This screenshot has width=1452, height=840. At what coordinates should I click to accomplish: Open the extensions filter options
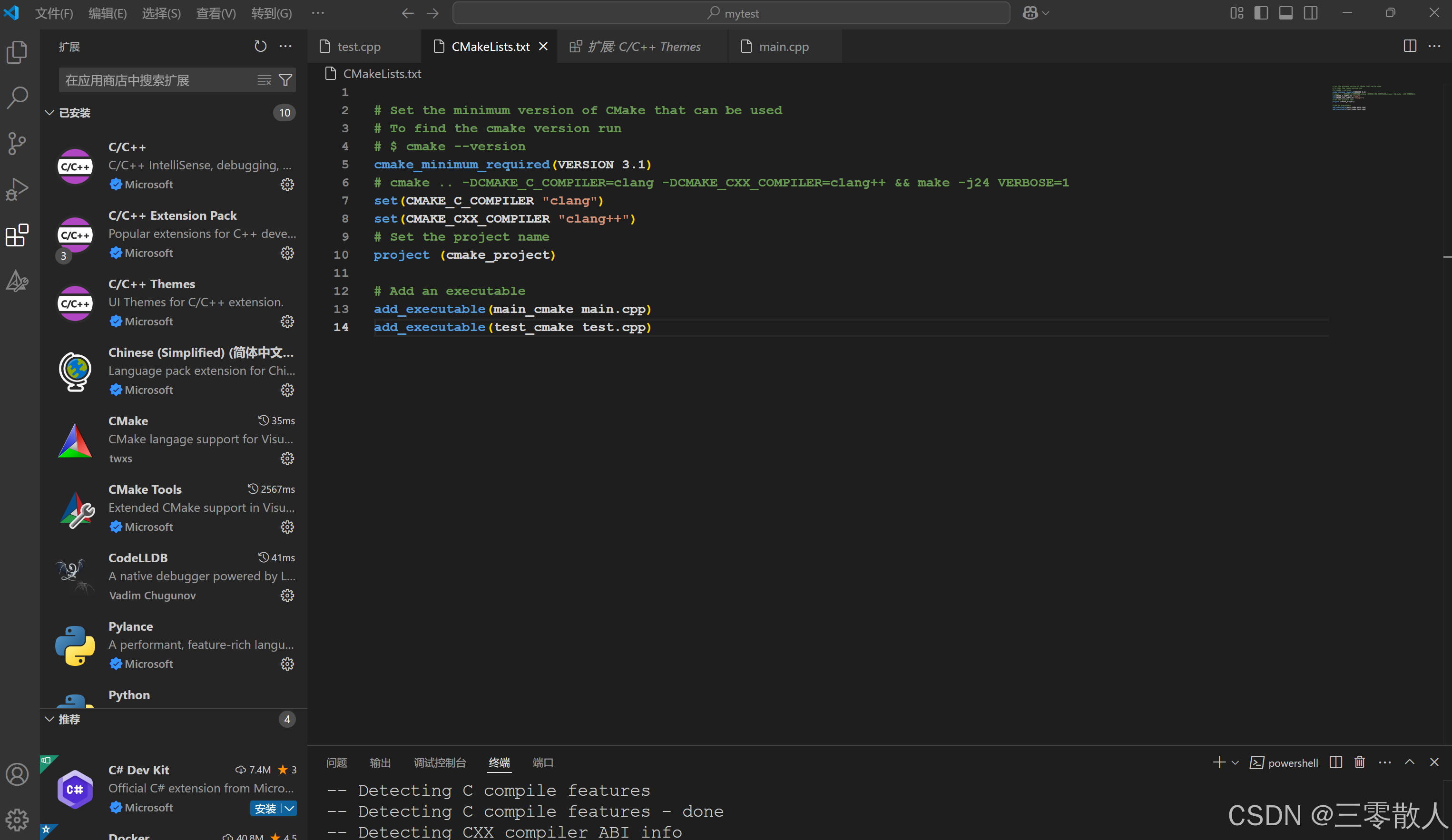point(285,80)
